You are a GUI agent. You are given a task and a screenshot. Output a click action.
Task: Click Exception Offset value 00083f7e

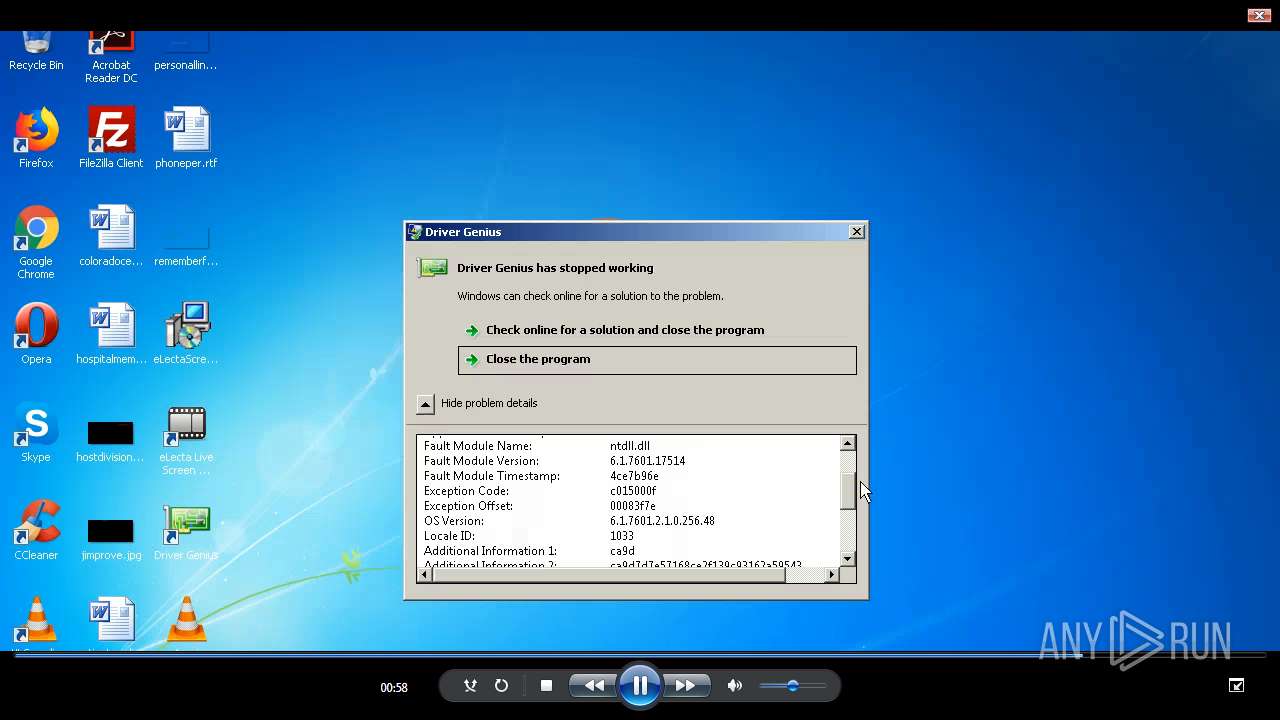tap(633, 506)
